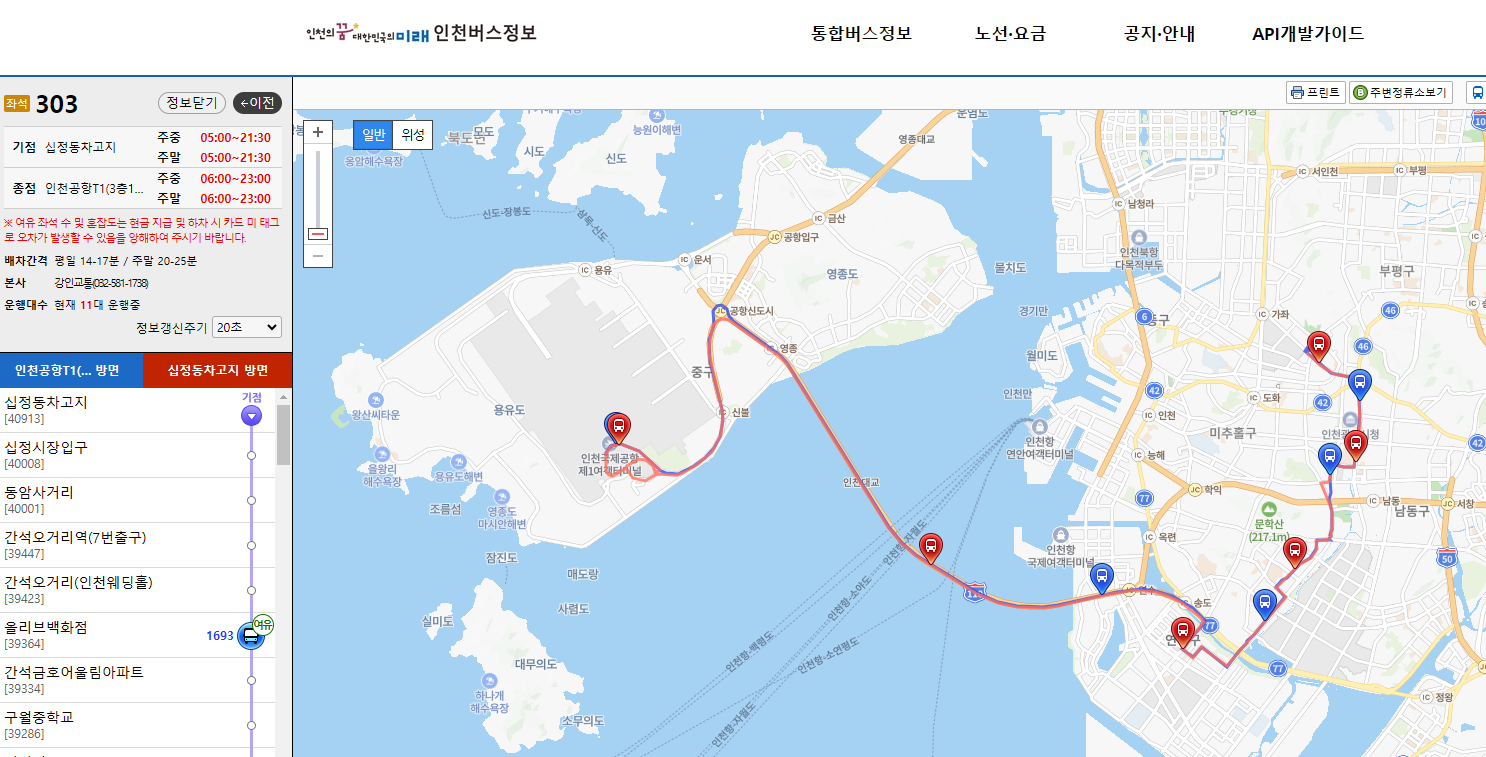Show nearby stops with 주변정류소보기

(x=1400, y=93)
